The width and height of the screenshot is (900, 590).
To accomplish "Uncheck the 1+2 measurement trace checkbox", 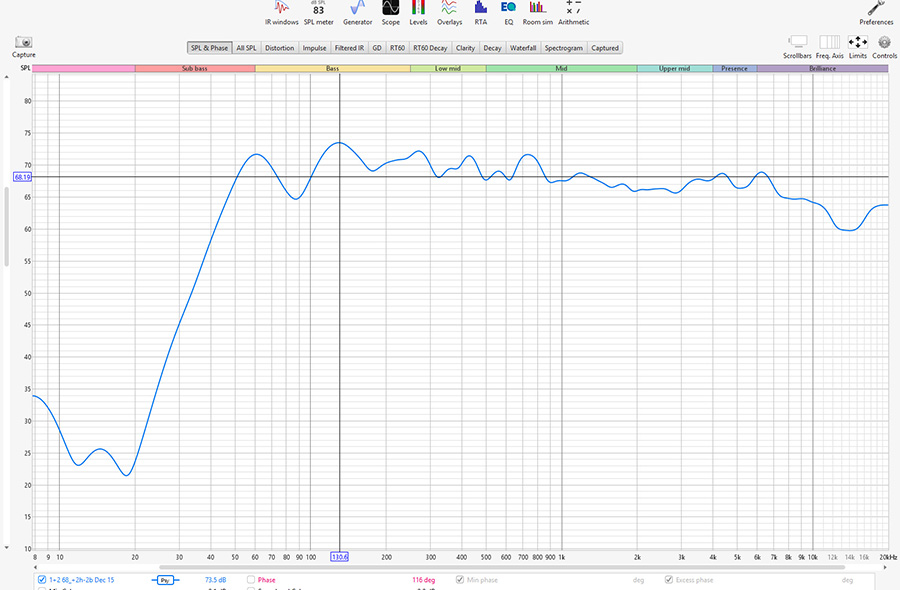I will pyautogui.click(x=41, y=580).
